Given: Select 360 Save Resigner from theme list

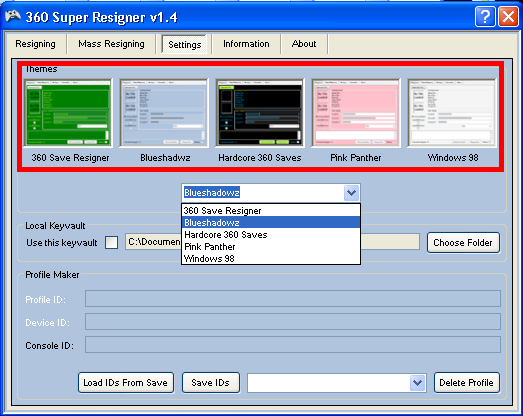Looking at the screenshot, I should point(271,211).
